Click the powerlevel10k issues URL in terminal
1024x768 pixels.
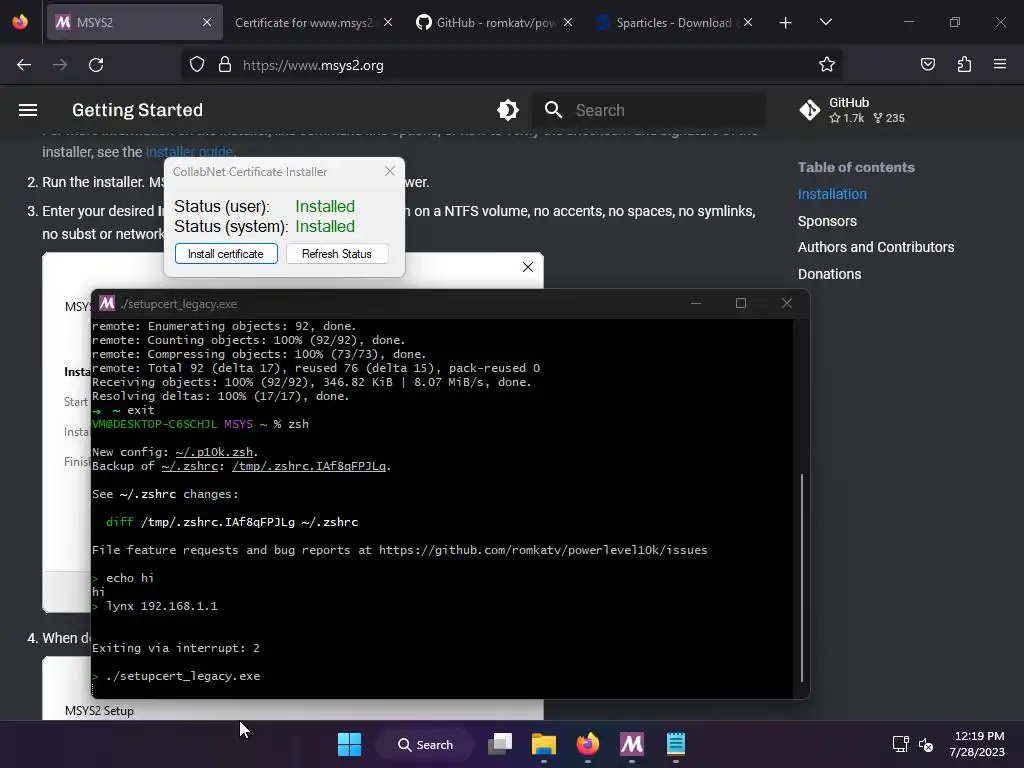[x=543, y=550]
